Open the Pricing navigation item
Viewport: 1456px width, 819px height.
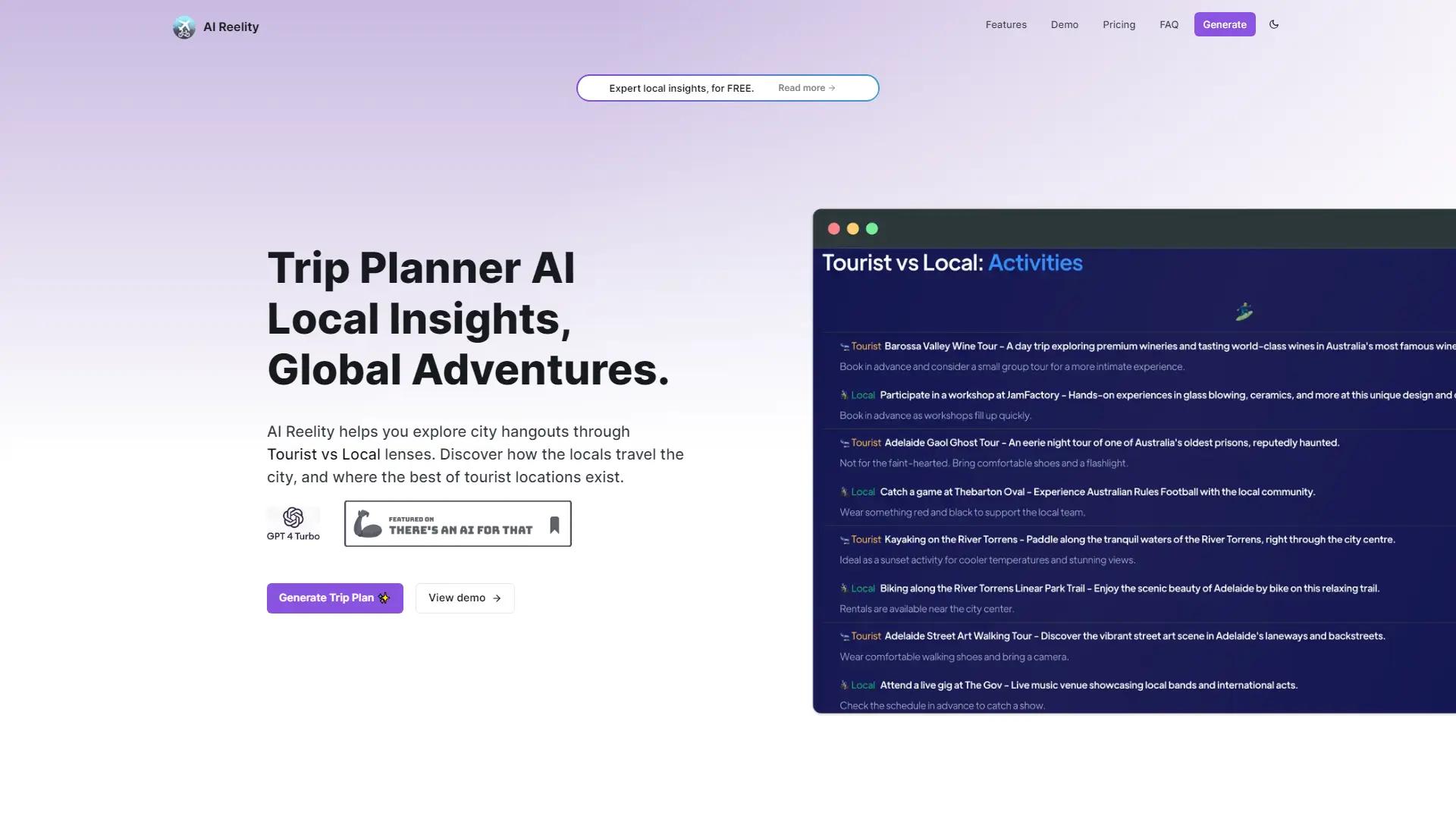pyautogui.click(x=1119, y=24)
